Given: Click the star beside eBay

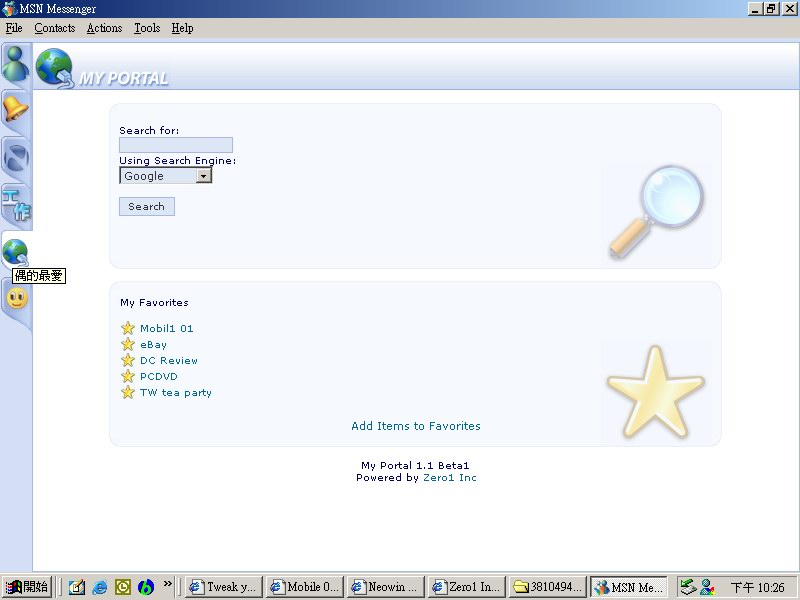Looking at the screenshot, I should [128, 344].
